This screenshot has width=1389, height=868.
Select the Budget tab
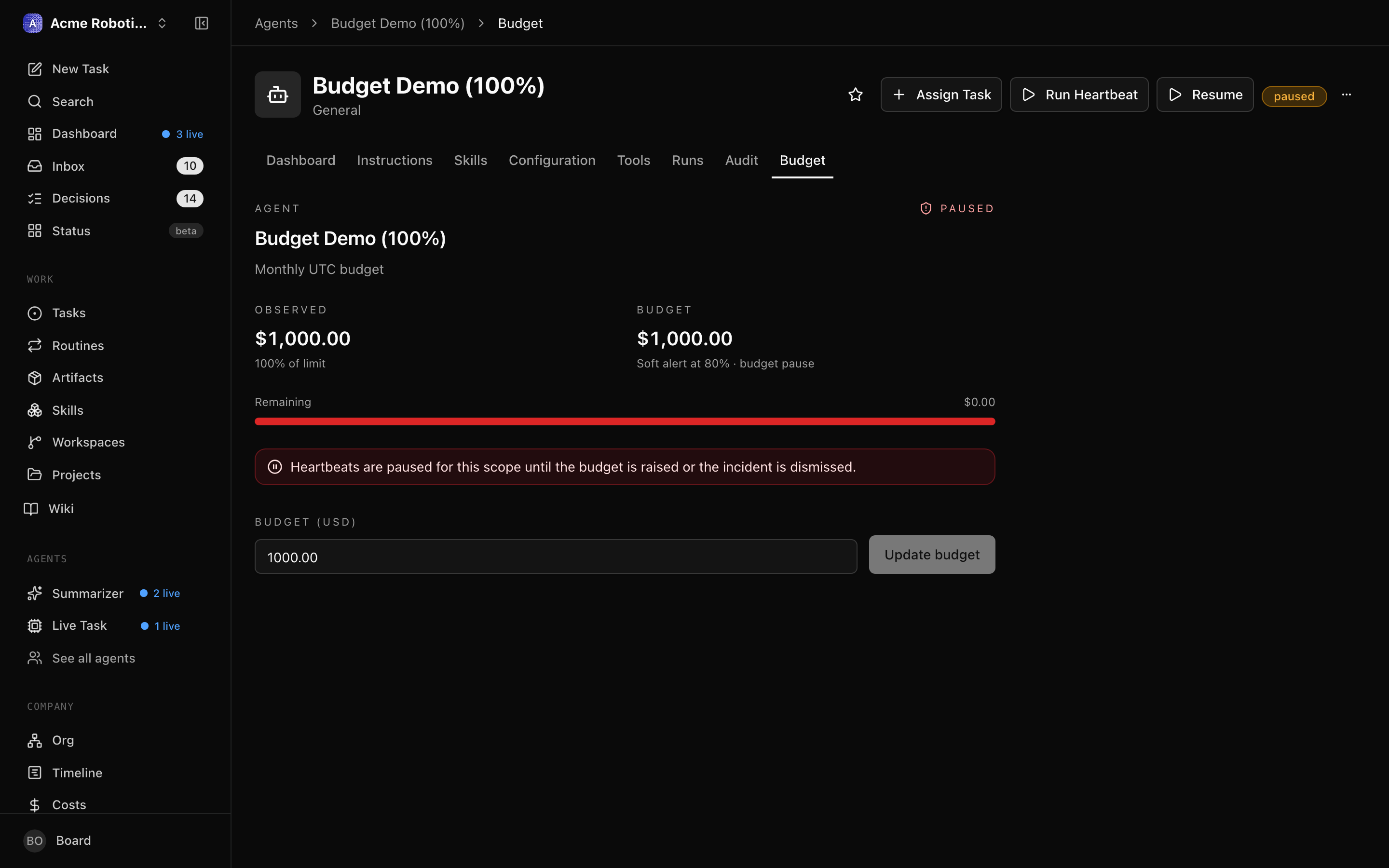tap(803, 160)
